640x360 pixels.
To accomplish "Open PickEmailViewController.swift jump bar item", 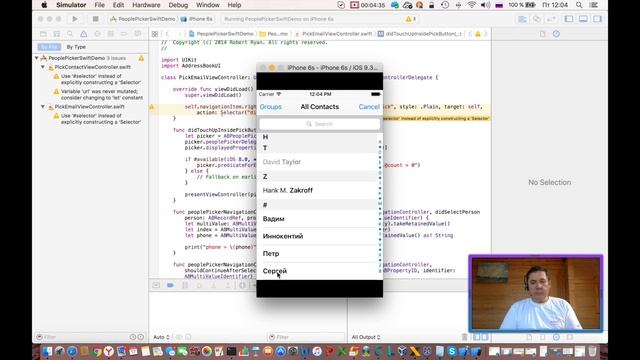I will (x=333, y=34).
